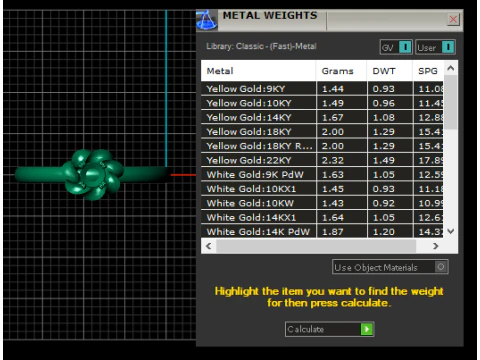The width and height of the screenshot is (480, 360).
Task: Click grams value 2.32 for 22KY
Action: (x=333, y=161)
